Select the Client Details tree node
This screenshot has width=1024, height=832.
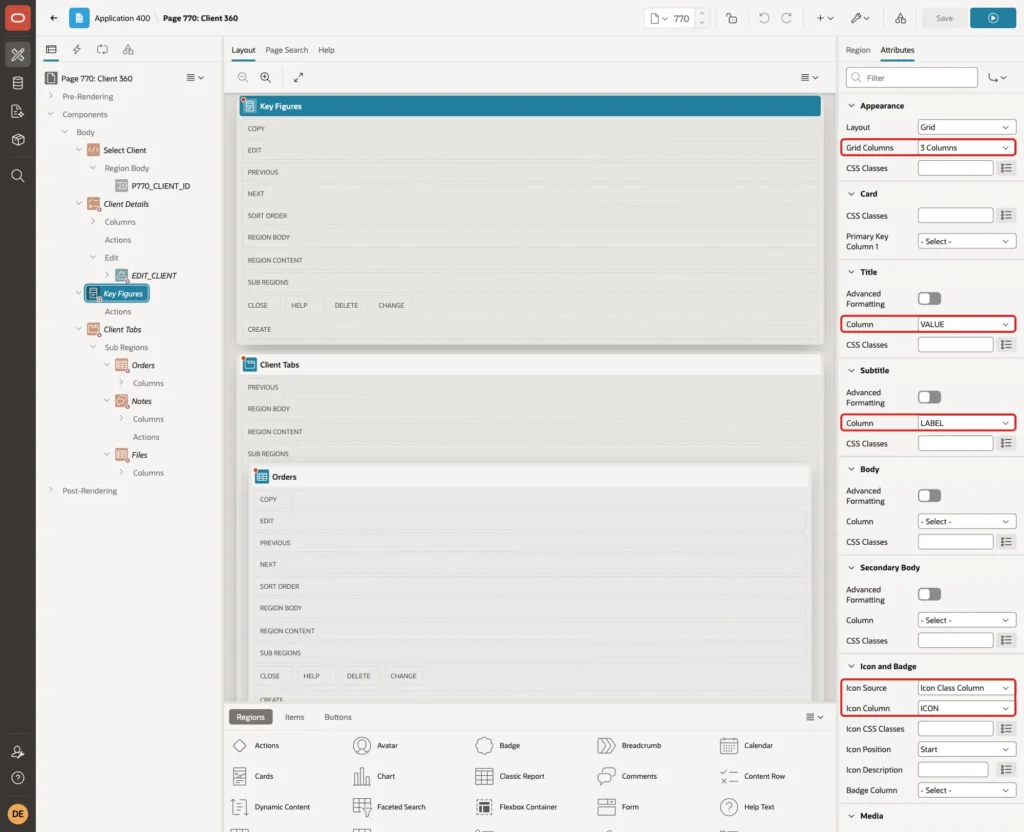pos(126,204)
